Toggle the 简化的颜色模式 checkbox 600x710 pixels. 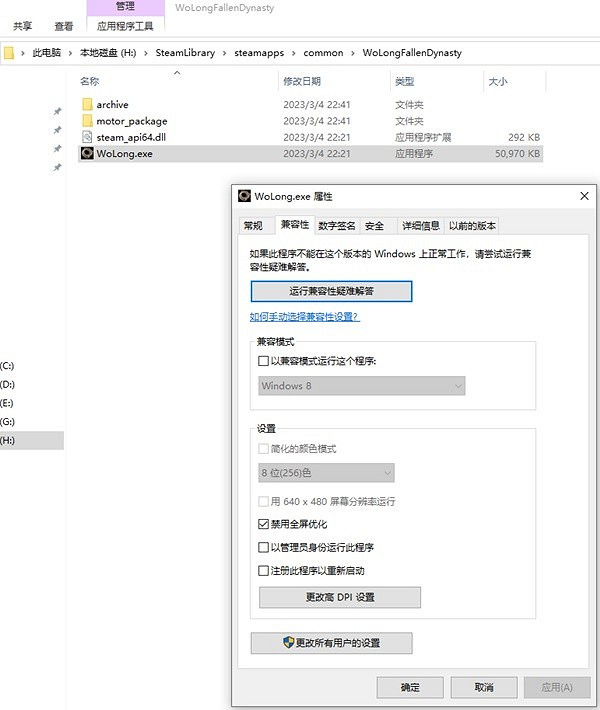pyautogui.click(x=263, y=449)
